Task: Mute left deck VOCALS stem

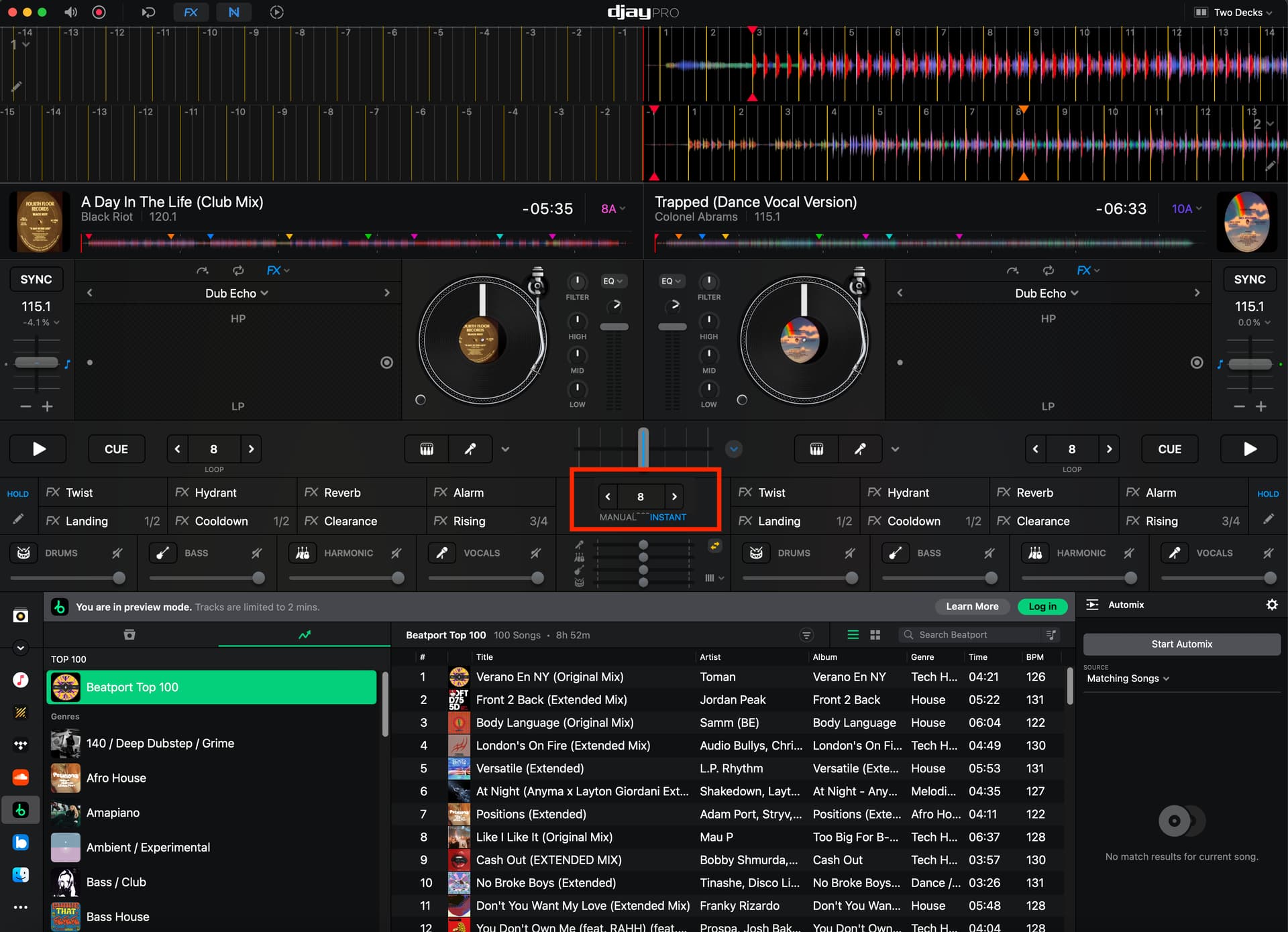Action: pos(535,553)
